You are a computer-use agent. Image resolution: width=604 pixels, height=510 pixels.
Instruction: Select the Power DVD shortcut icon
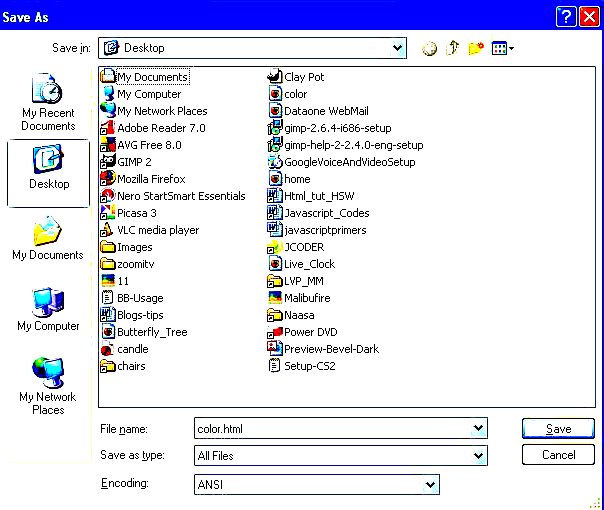click(275, 332)
